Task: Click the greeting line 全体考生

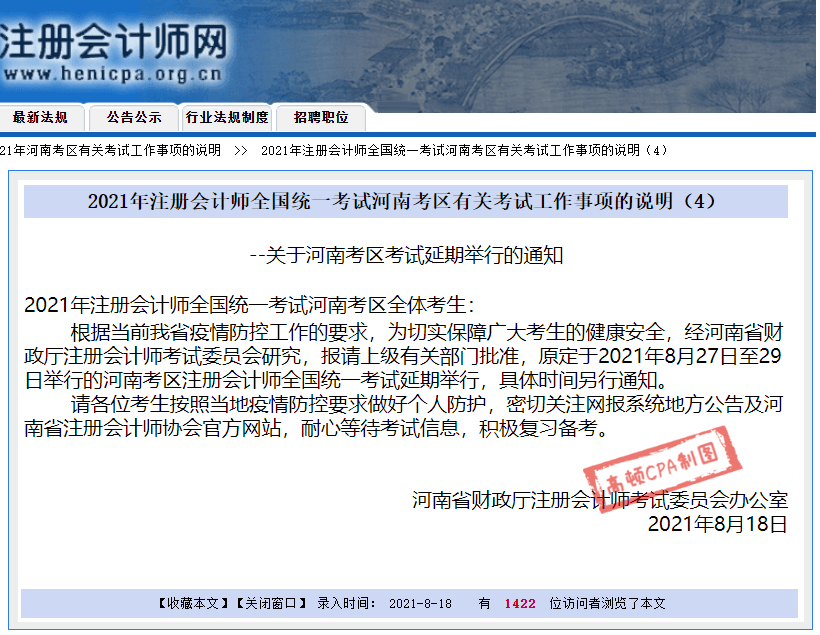Action: 249,305
